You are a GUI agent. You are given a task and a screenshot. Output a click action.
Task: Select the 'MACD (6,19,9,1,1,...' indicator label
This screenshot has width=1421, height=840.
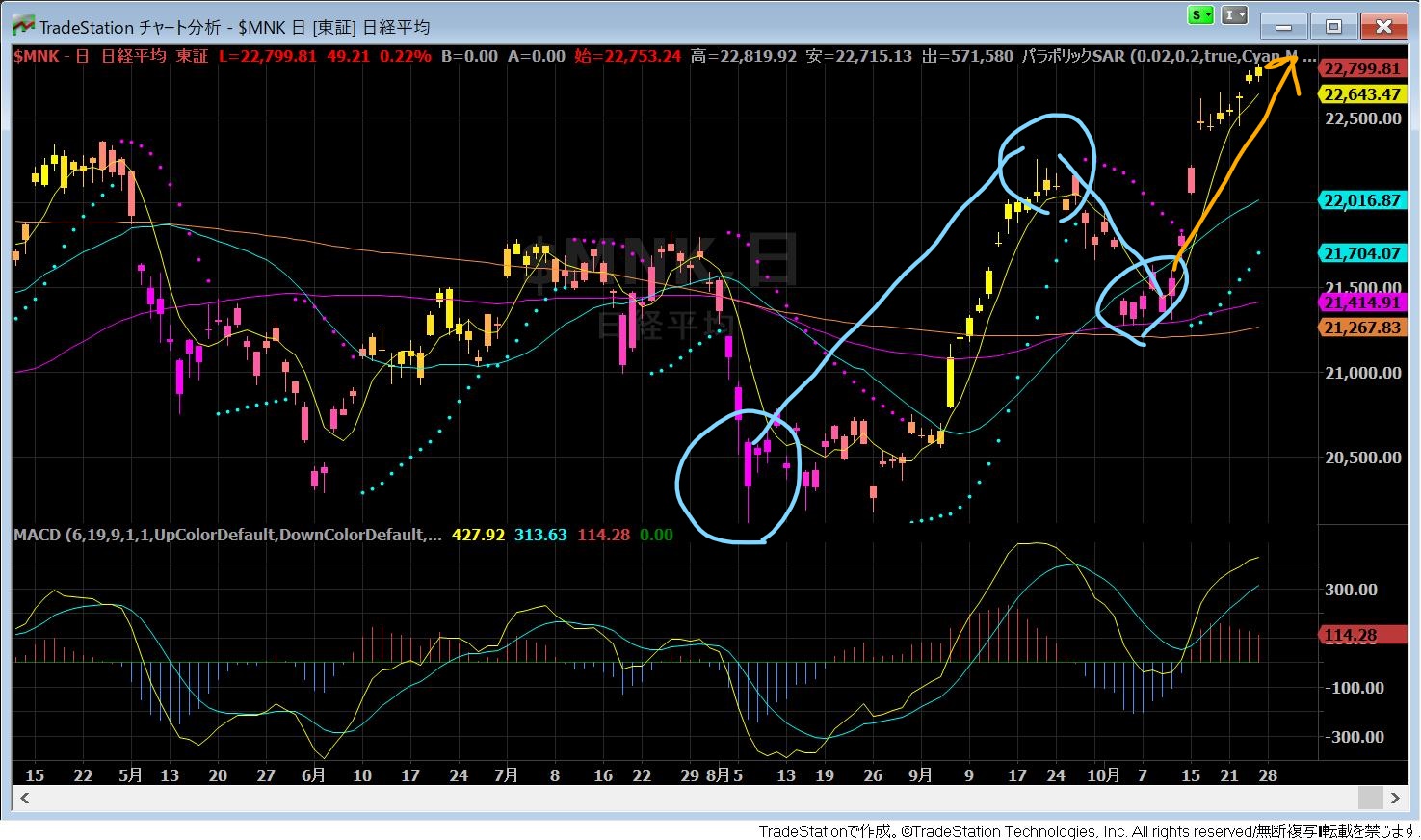[x=227, y=535]
